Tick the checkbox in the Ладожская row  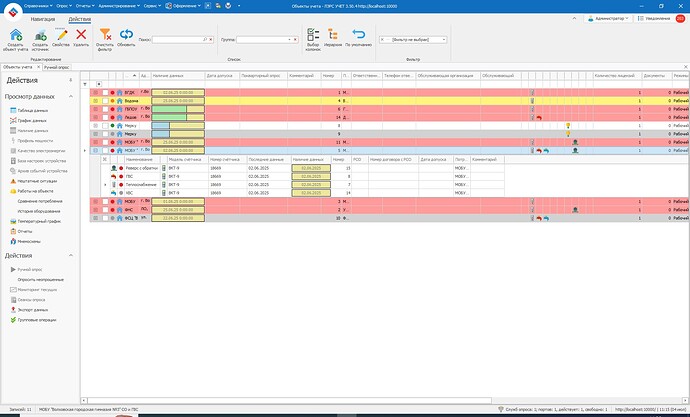[105, 117]
